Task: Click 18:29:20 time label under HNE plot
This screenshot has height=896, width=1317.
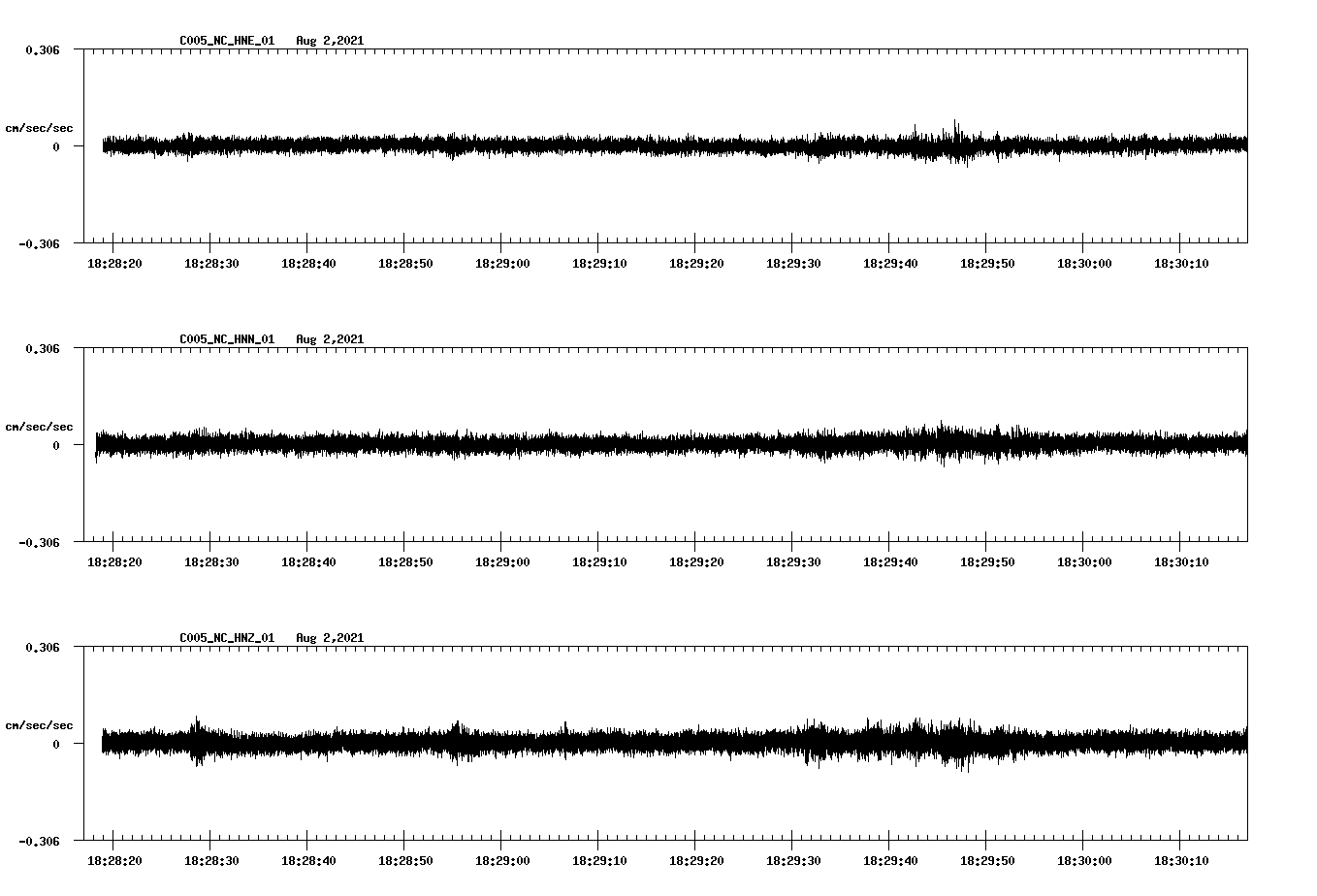Action: pyautogui.click(x=696, y=263)
